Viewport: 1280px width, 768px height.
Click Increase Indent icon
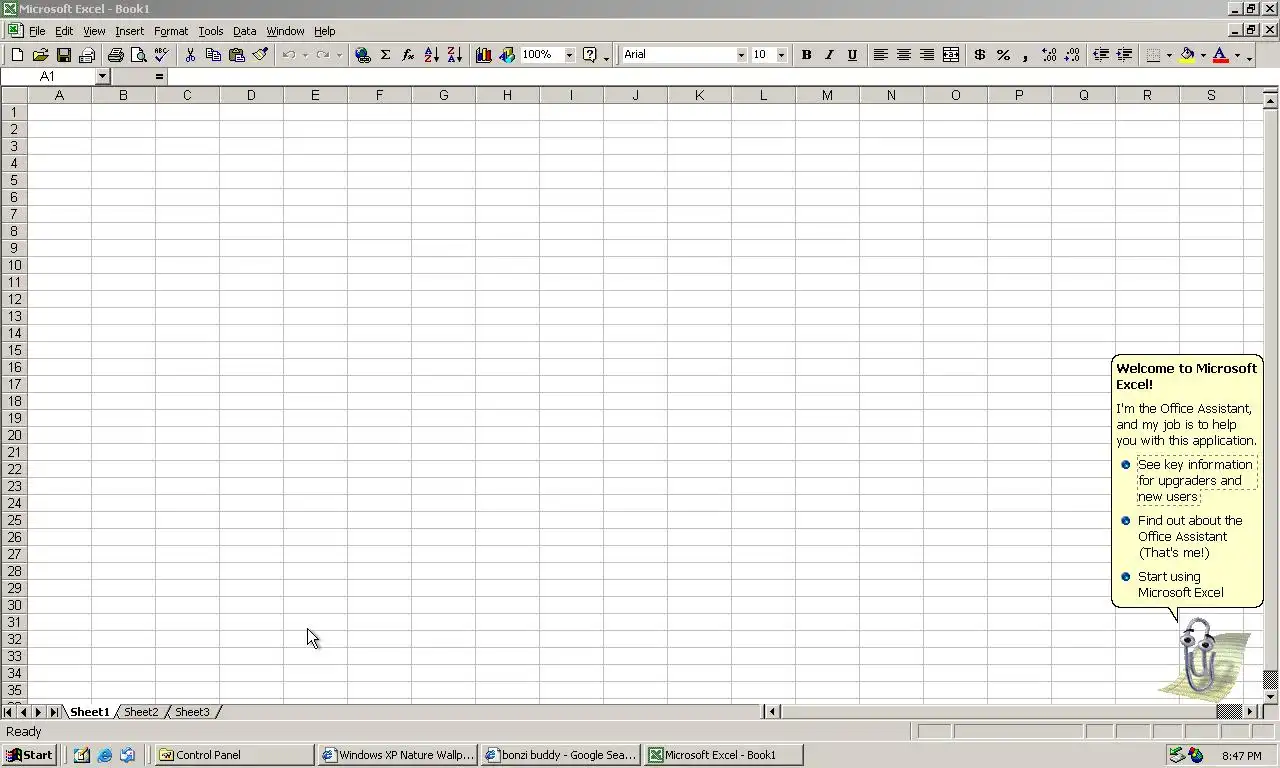pyautogui.click(x=1124, y=55)
